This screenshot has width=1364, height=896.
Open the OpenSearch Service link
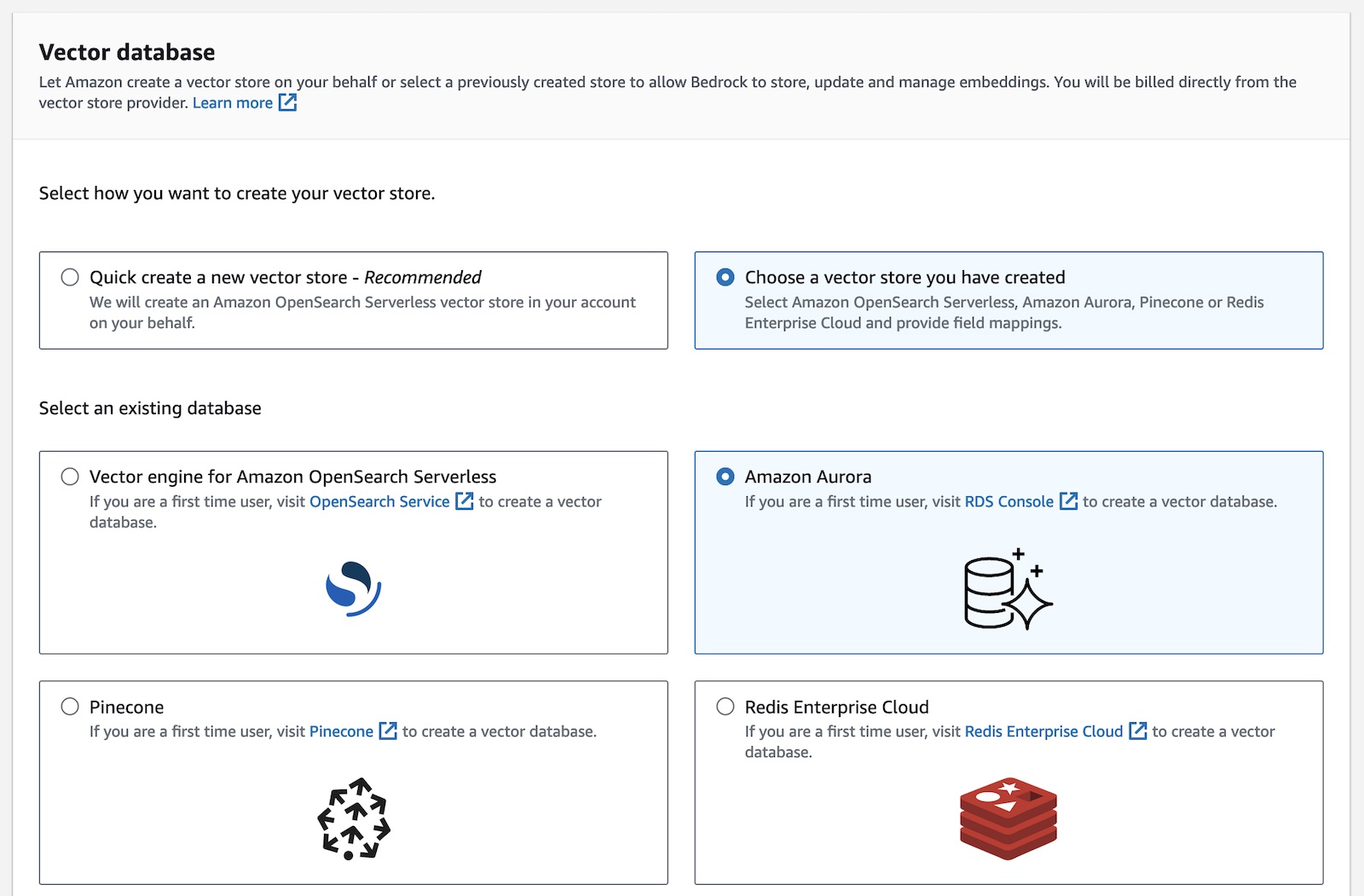pos(379,501)
